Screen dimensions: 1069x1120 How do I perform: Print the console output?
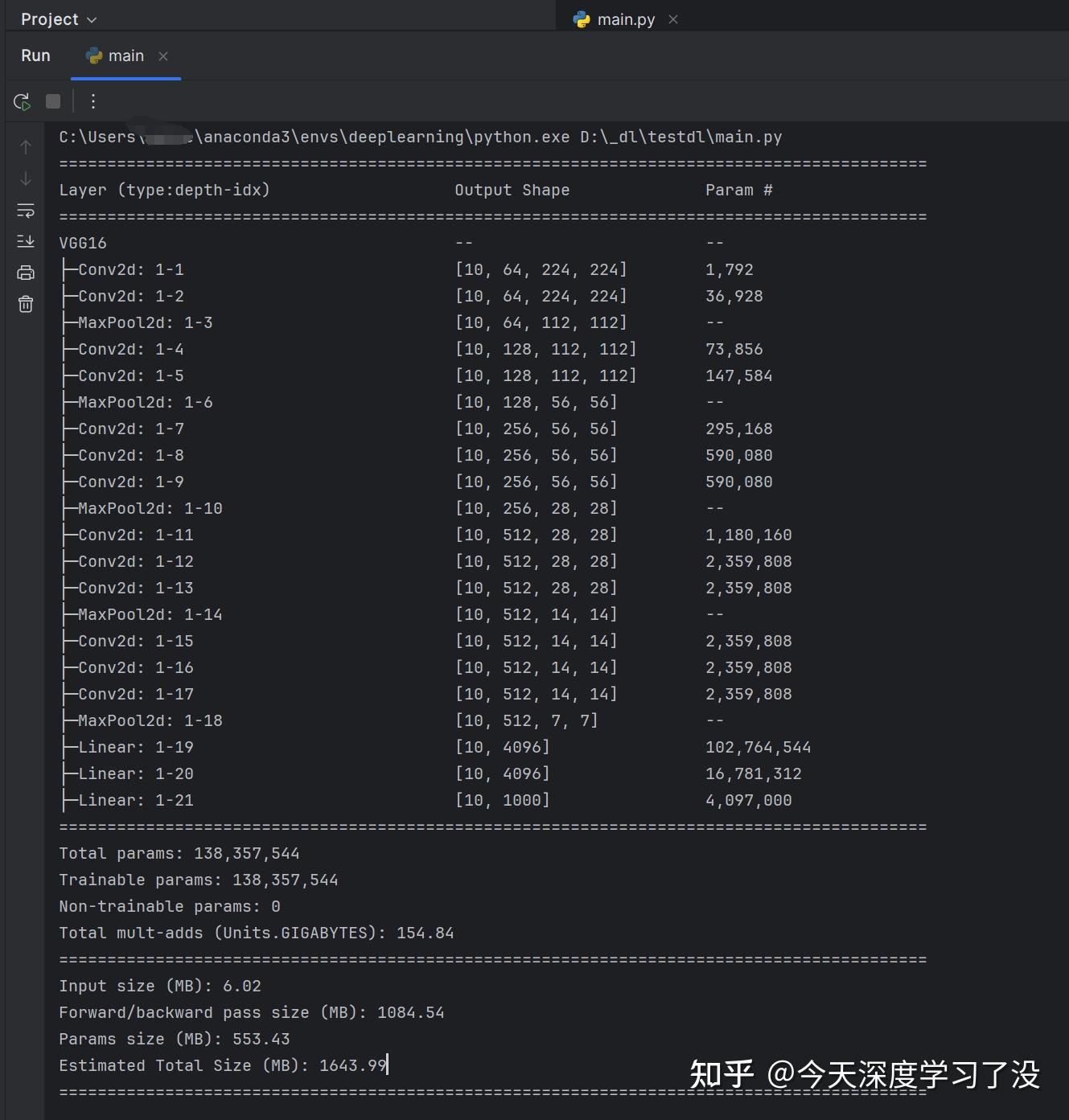point(25,272)
